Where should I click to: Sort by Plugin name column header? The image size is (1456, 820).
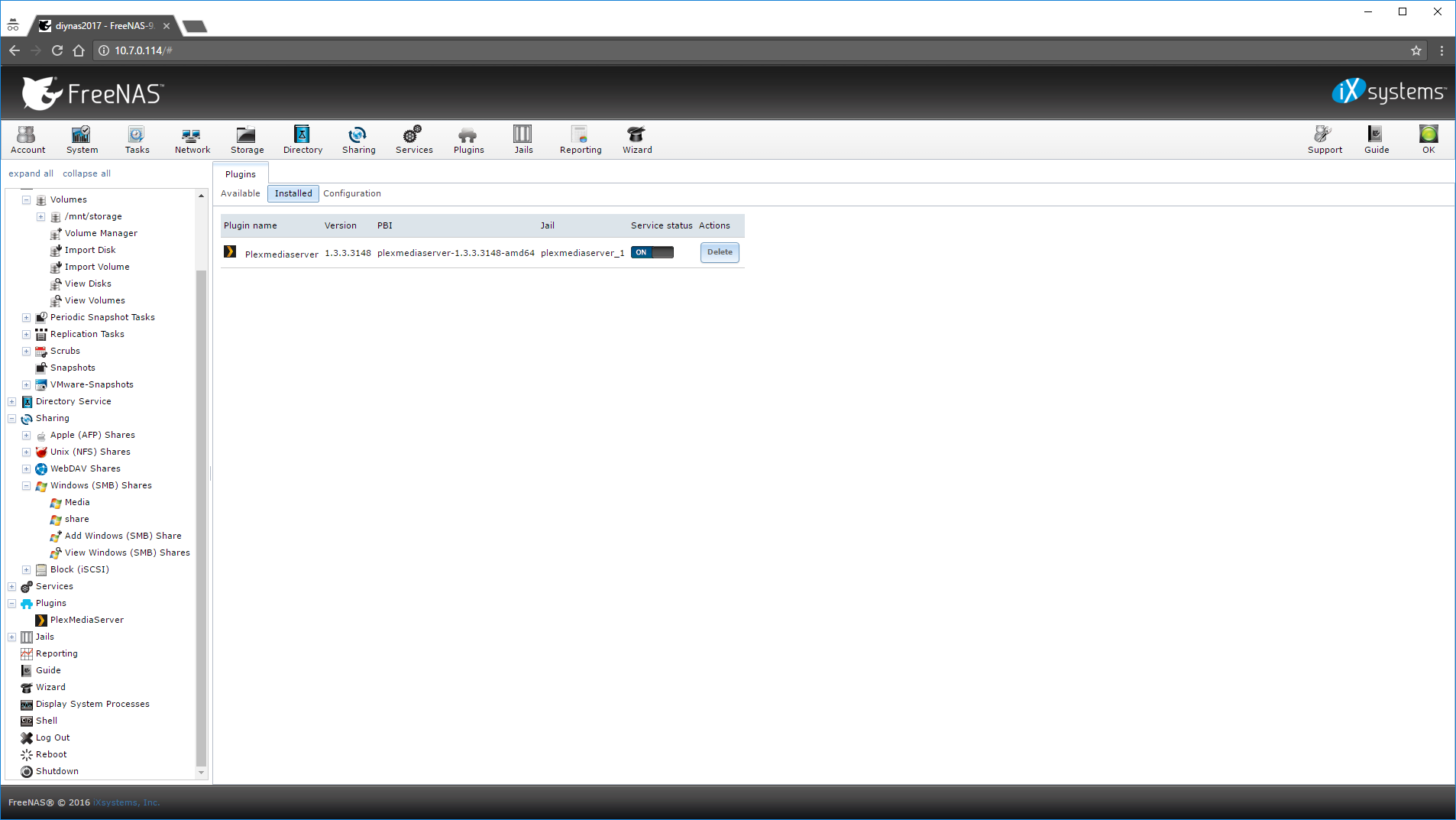[x=250, y=226]
